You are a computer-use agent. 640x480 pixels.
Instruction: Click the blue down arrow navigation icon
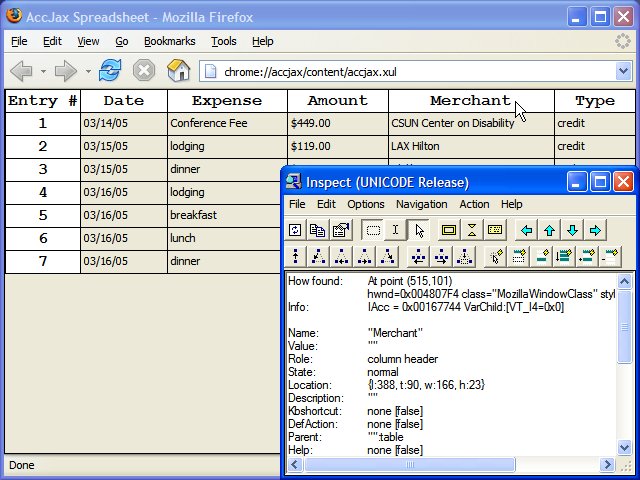(572, 230)
